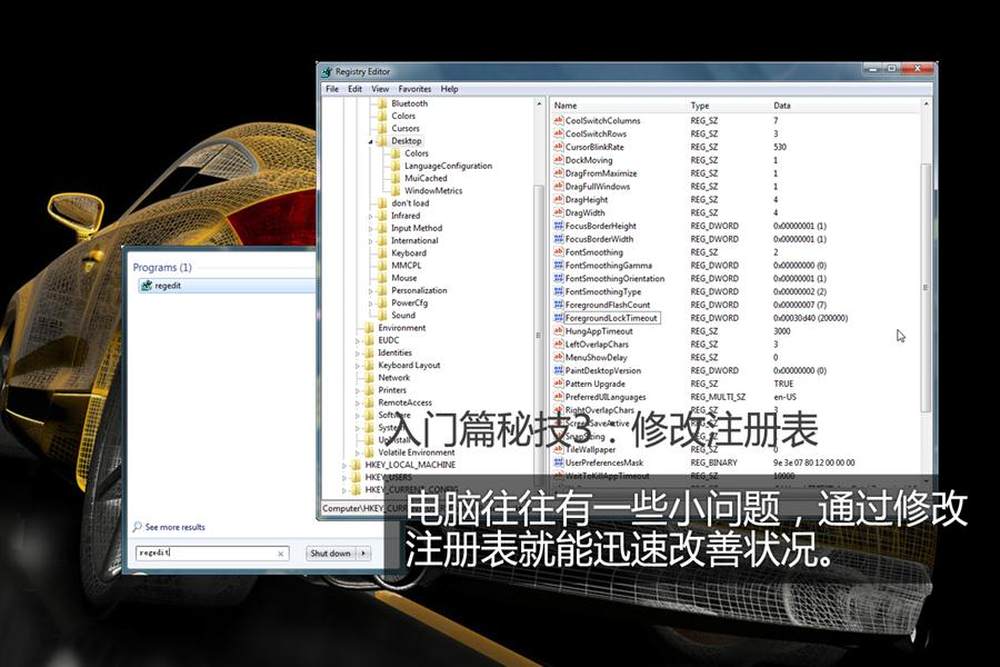
Task: Open the Edit menu
Action: coord(355,89)
